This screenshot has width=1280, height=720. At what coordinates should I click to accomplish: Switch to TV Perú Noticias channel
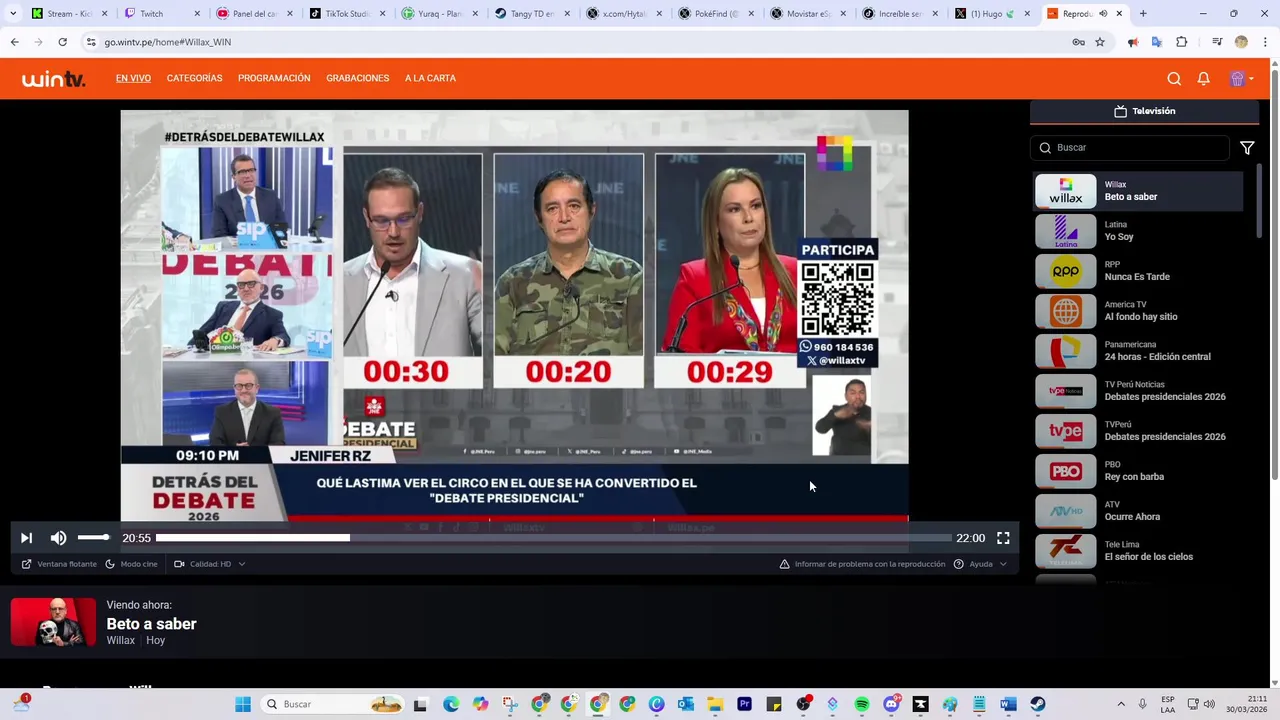click(1138, 391)
